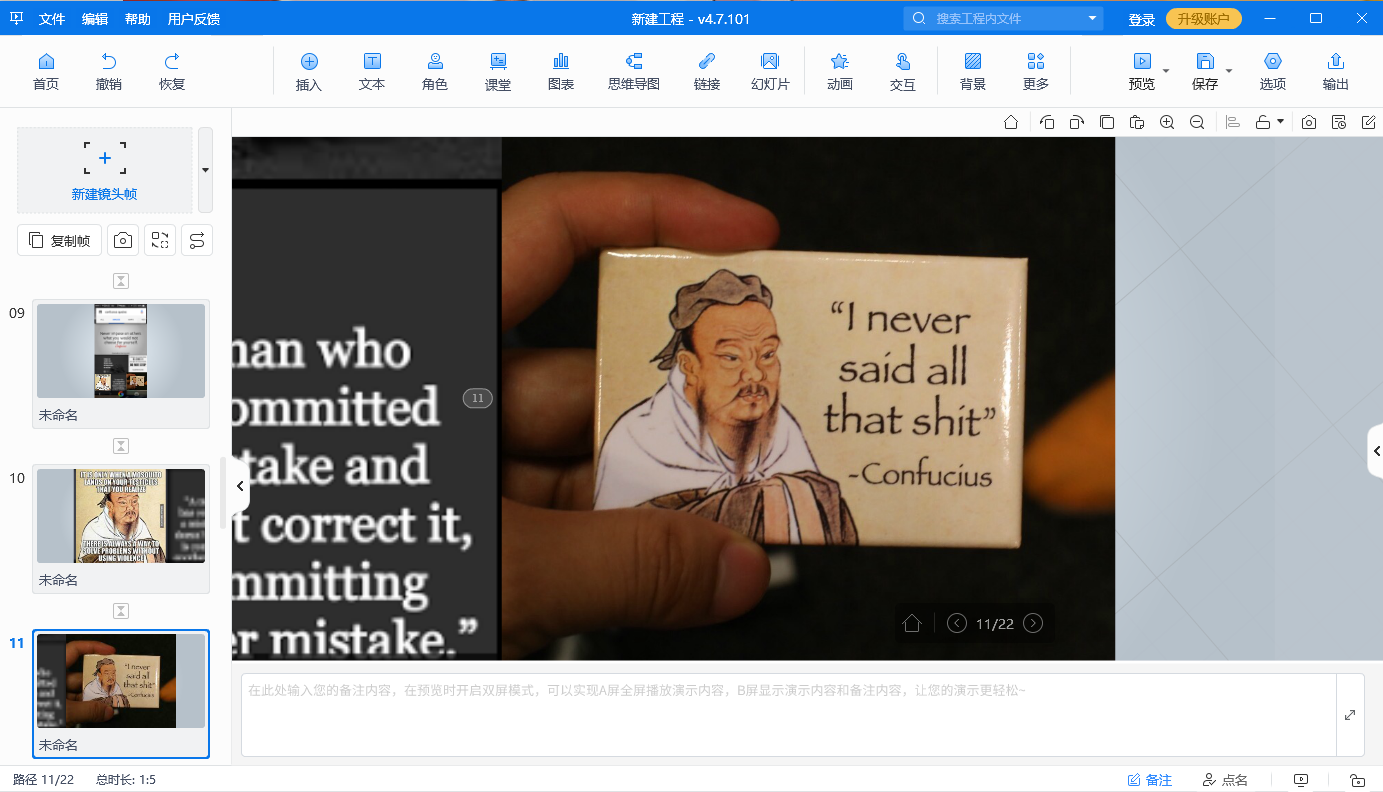Image resolution: width=1383 pixels, height=792 pixels.
Task: Open the 插入 insert tool
Action: [x=309, y=71]
